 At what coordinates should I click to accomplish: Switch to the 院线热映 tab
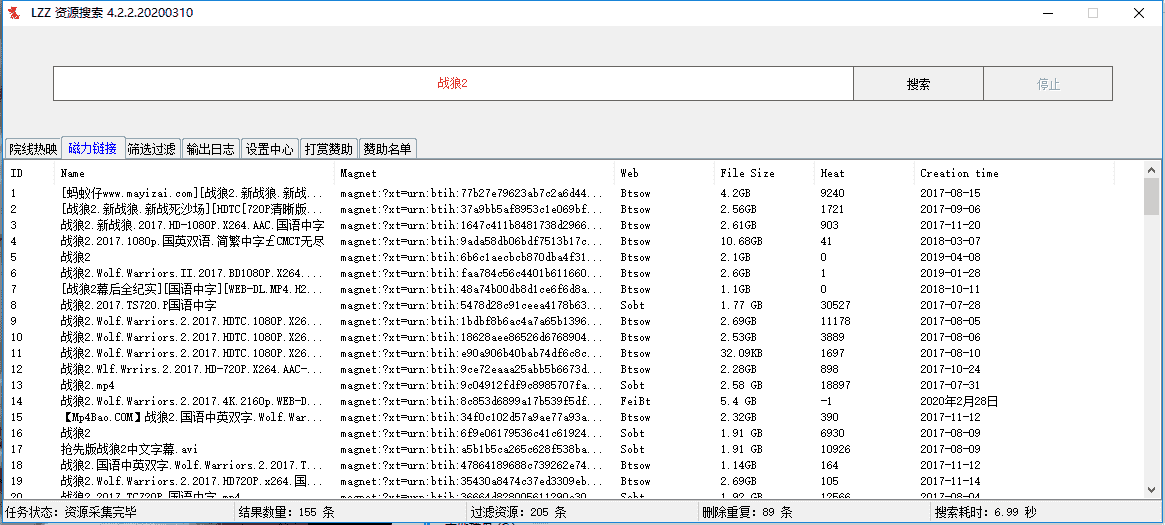[x=33, y=149]
